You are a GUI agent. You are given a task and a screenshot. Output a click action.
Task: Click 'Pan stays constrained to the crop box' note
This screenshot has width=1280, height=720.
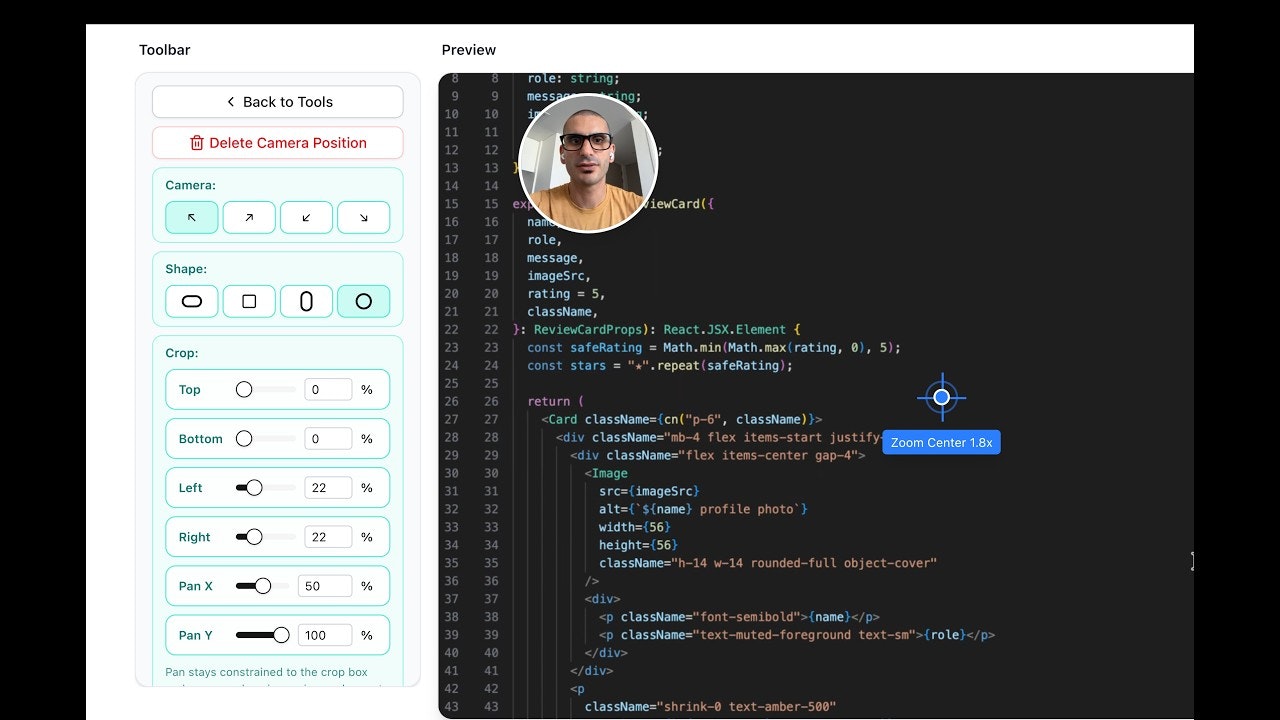click(x=267, y=672)
